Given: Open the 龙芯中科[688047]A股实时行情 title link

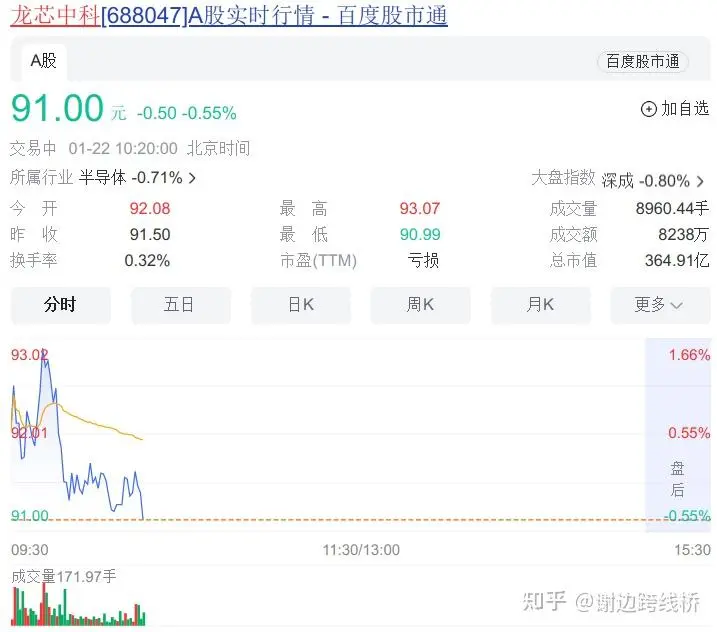Looking at the screenshot, I should (229, 15).
